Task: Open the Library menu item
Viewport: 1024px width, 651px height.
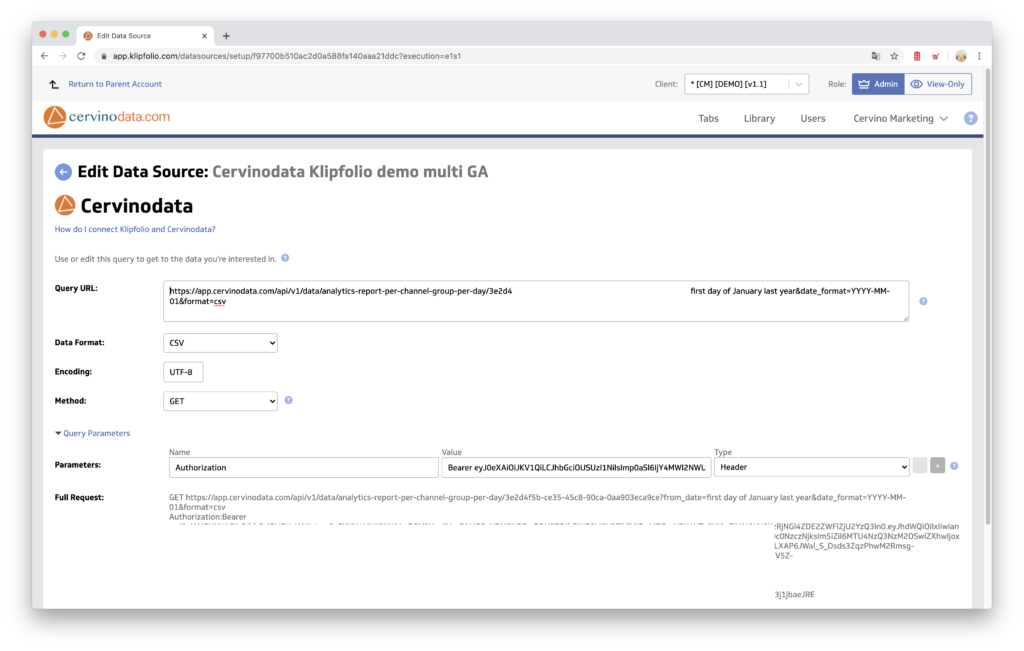Action: coord(759,118)
